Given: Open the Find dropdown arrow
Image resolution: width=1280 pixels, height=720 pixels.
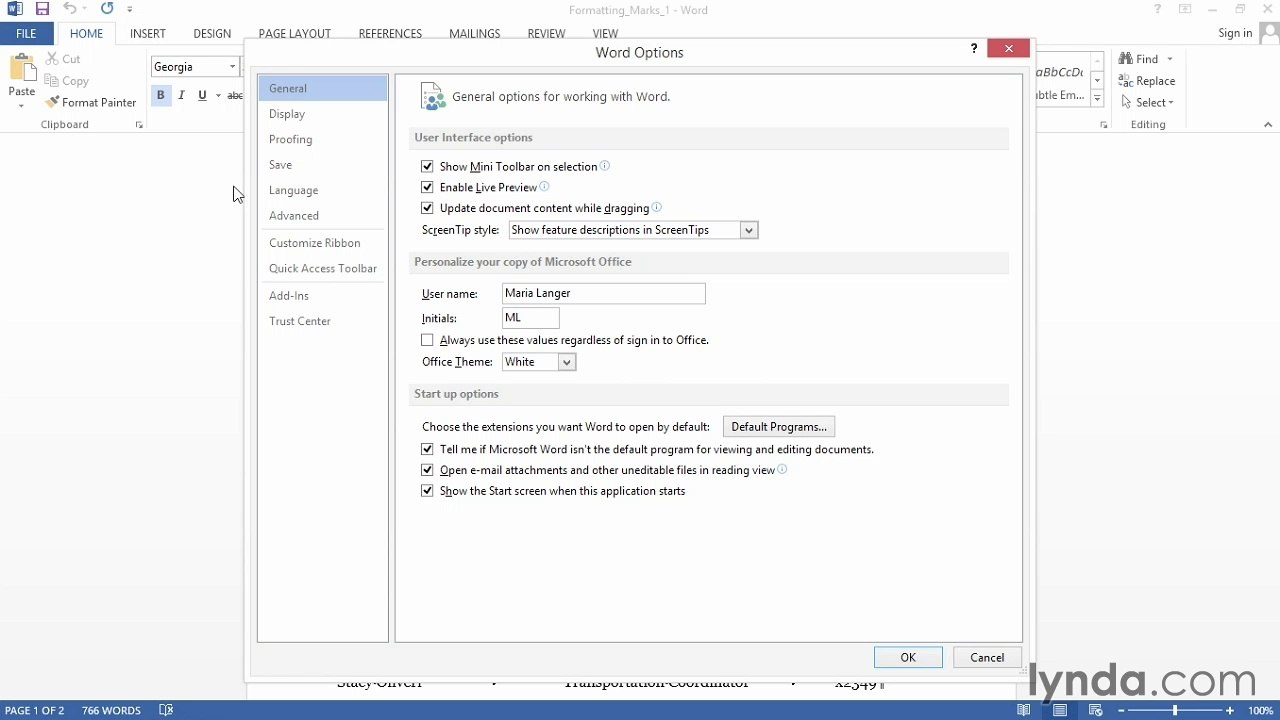Looking at the screenshot, I should coord(1169,59).
